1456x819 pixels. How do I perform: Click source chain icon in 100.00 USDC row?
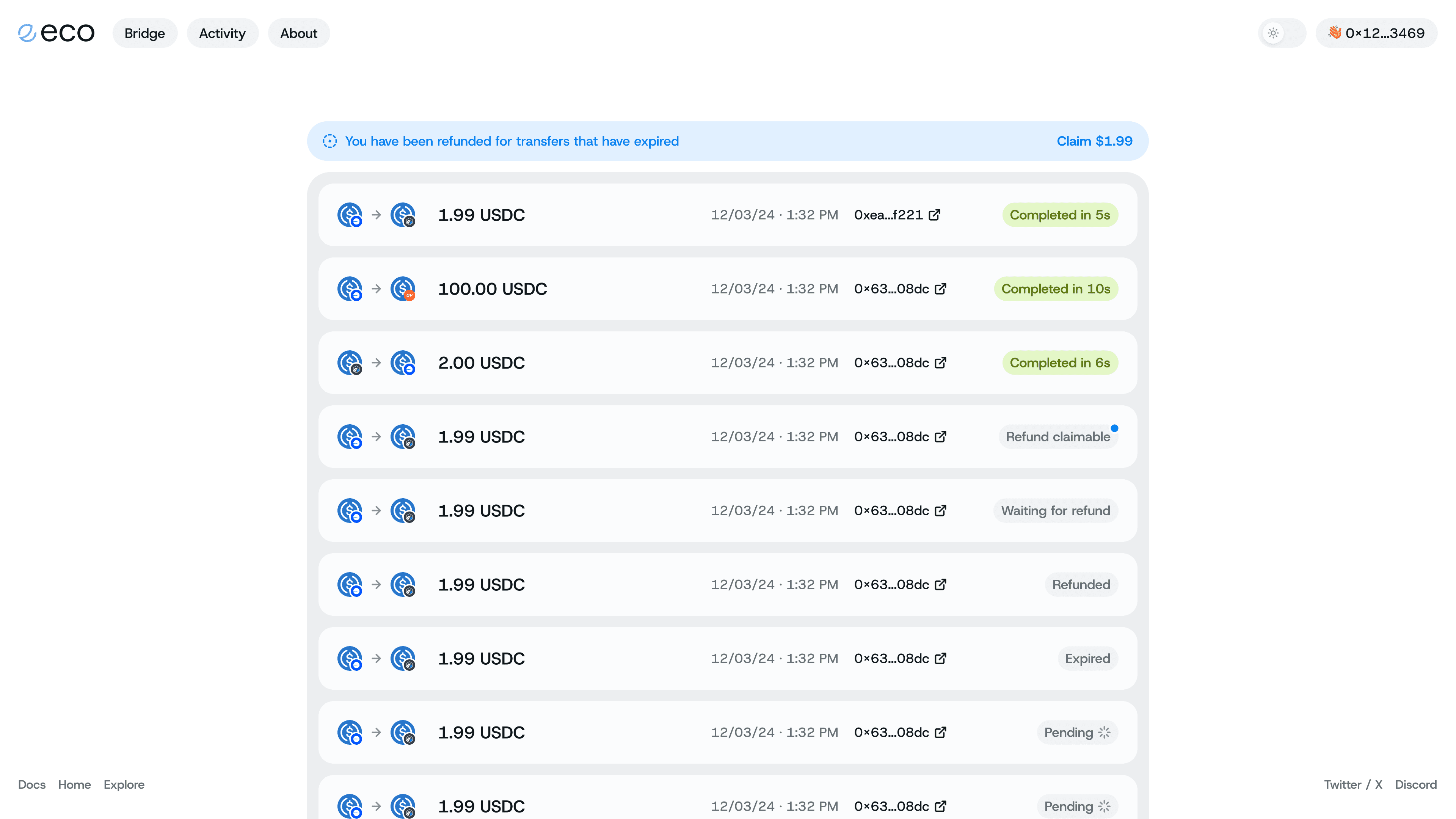tap(350, 289)
